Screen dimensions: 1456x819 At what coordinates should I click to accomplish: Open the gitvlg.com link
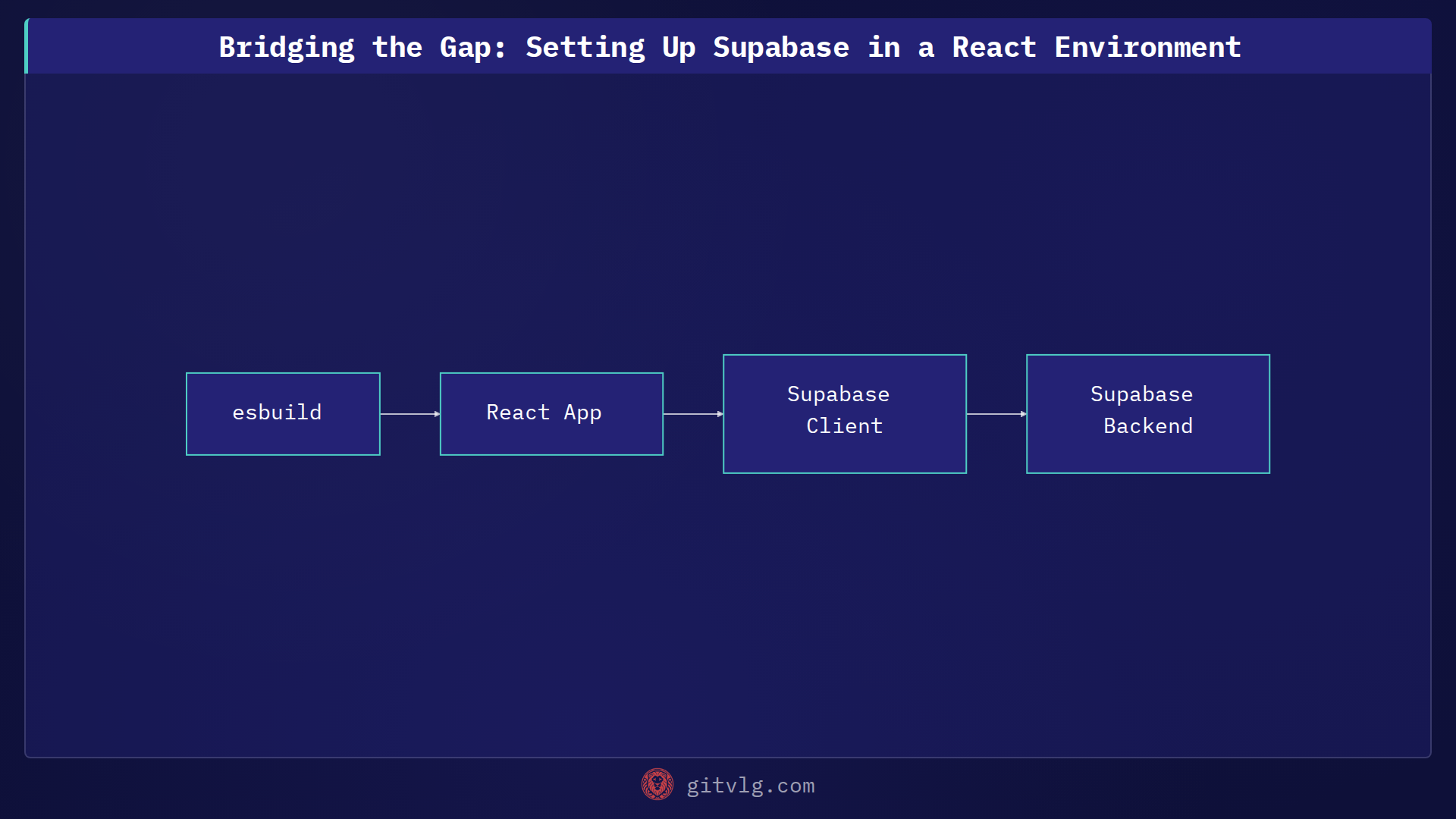point(751,786)
